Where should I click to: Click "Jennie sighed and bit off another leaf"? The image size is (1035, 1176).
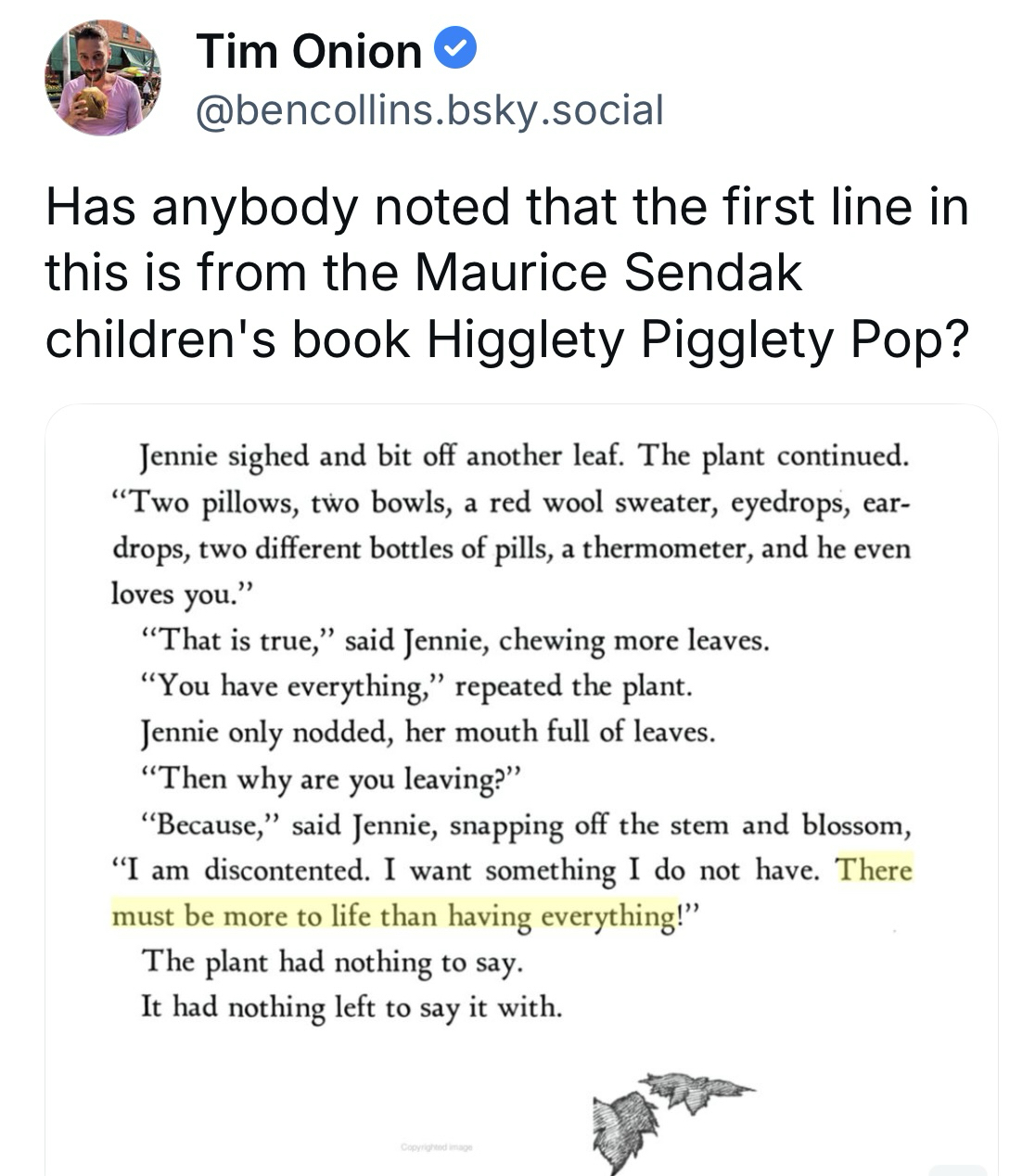pos(374,456)
